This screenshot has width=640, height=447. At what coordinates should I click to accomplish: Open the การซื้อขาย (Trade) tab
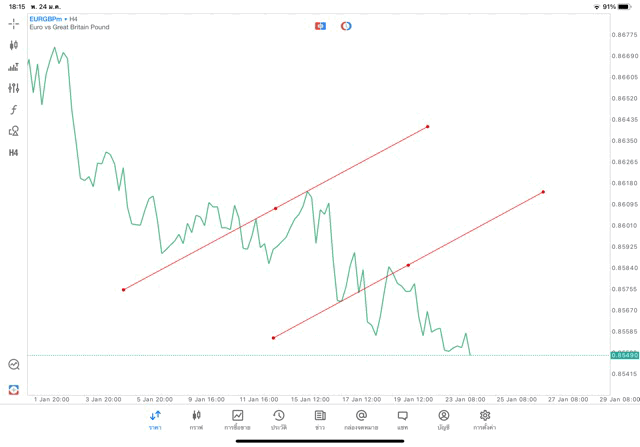click(238, 419)
